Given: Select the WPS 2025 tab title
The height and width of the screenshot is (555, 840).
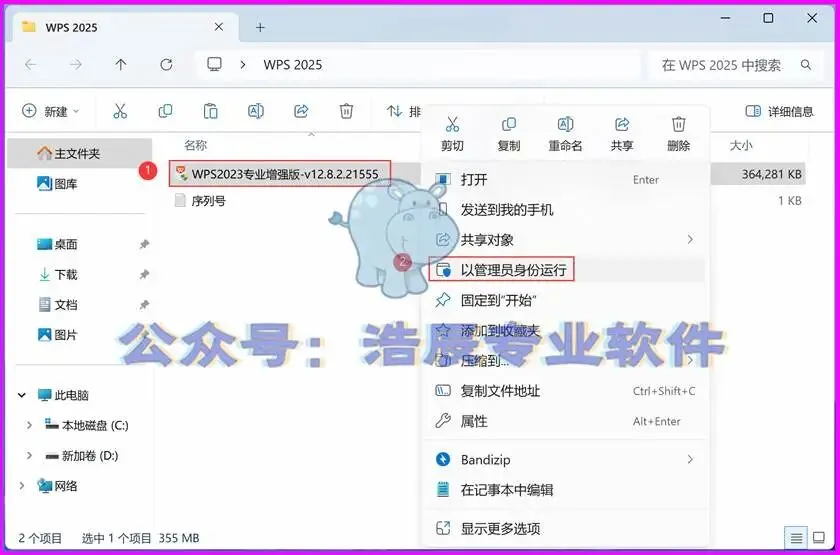Looking at the screenshot, I should pos(71,27).
